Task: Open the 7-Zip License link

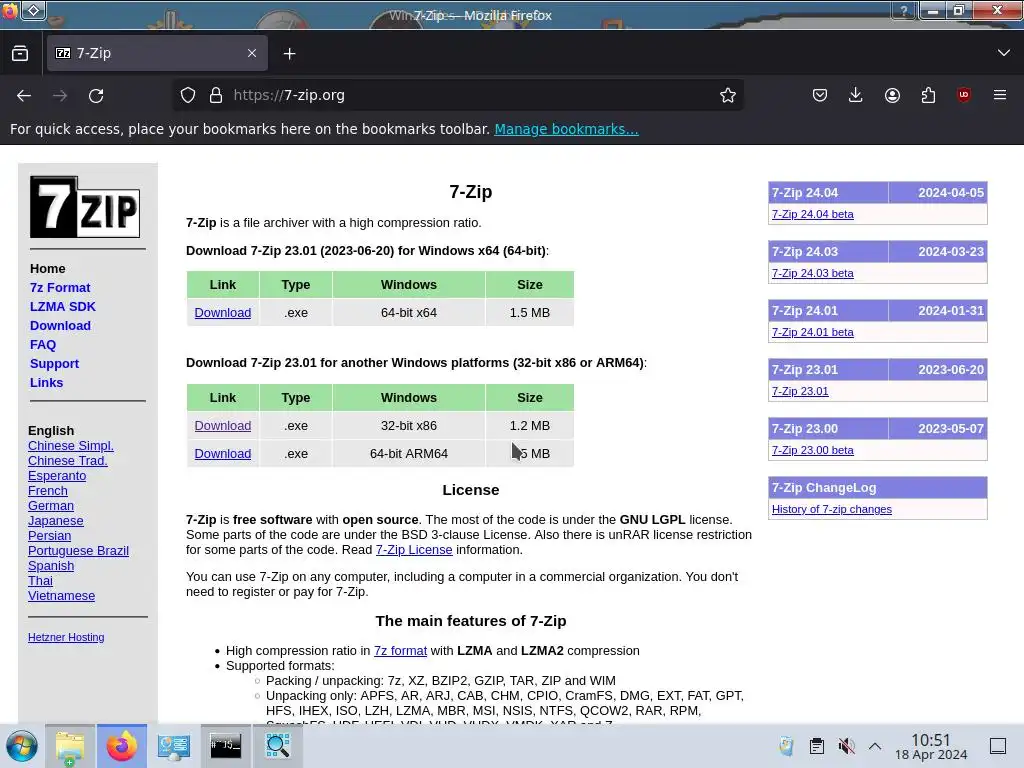Action: (414, 549)
